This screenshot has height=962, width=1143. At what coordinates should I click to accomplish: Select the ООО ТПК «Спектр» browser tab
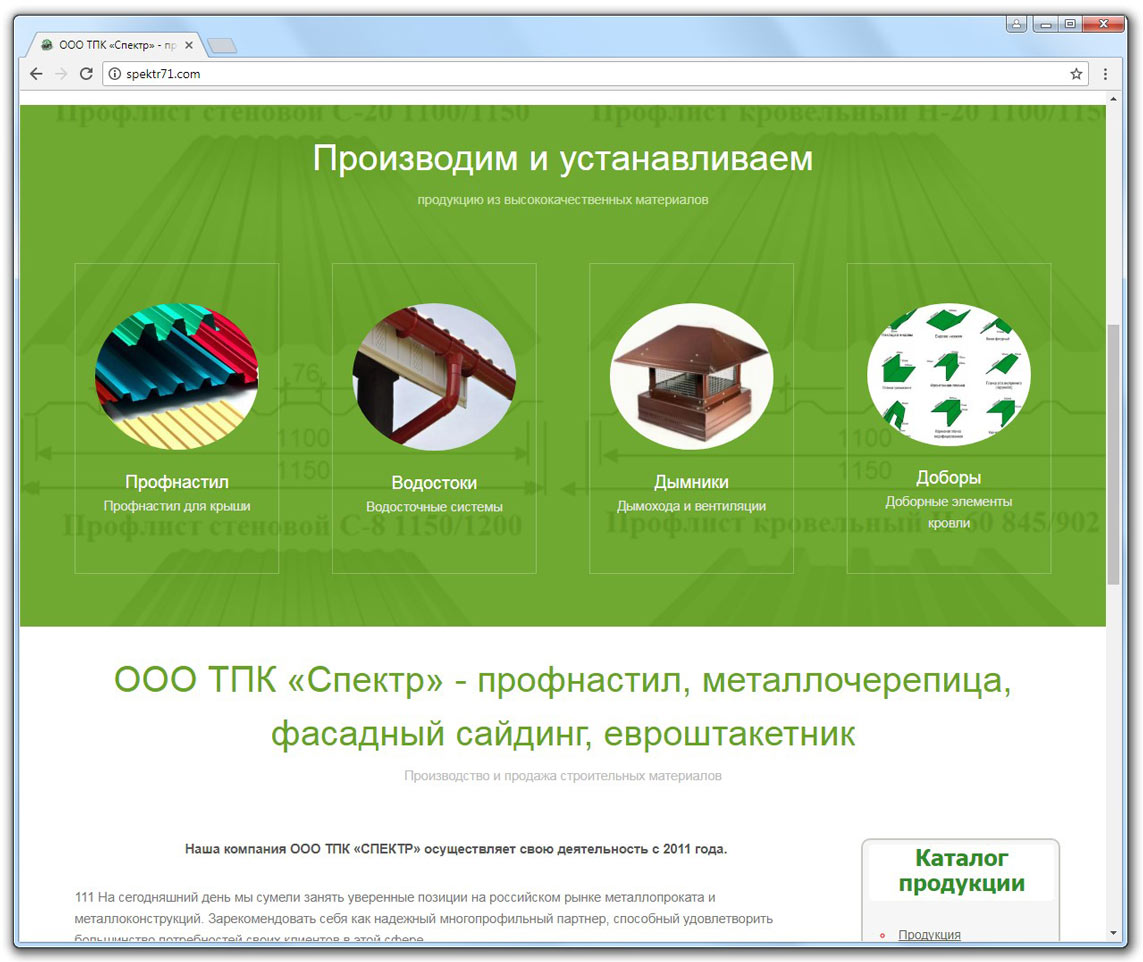tap(115, 45)
